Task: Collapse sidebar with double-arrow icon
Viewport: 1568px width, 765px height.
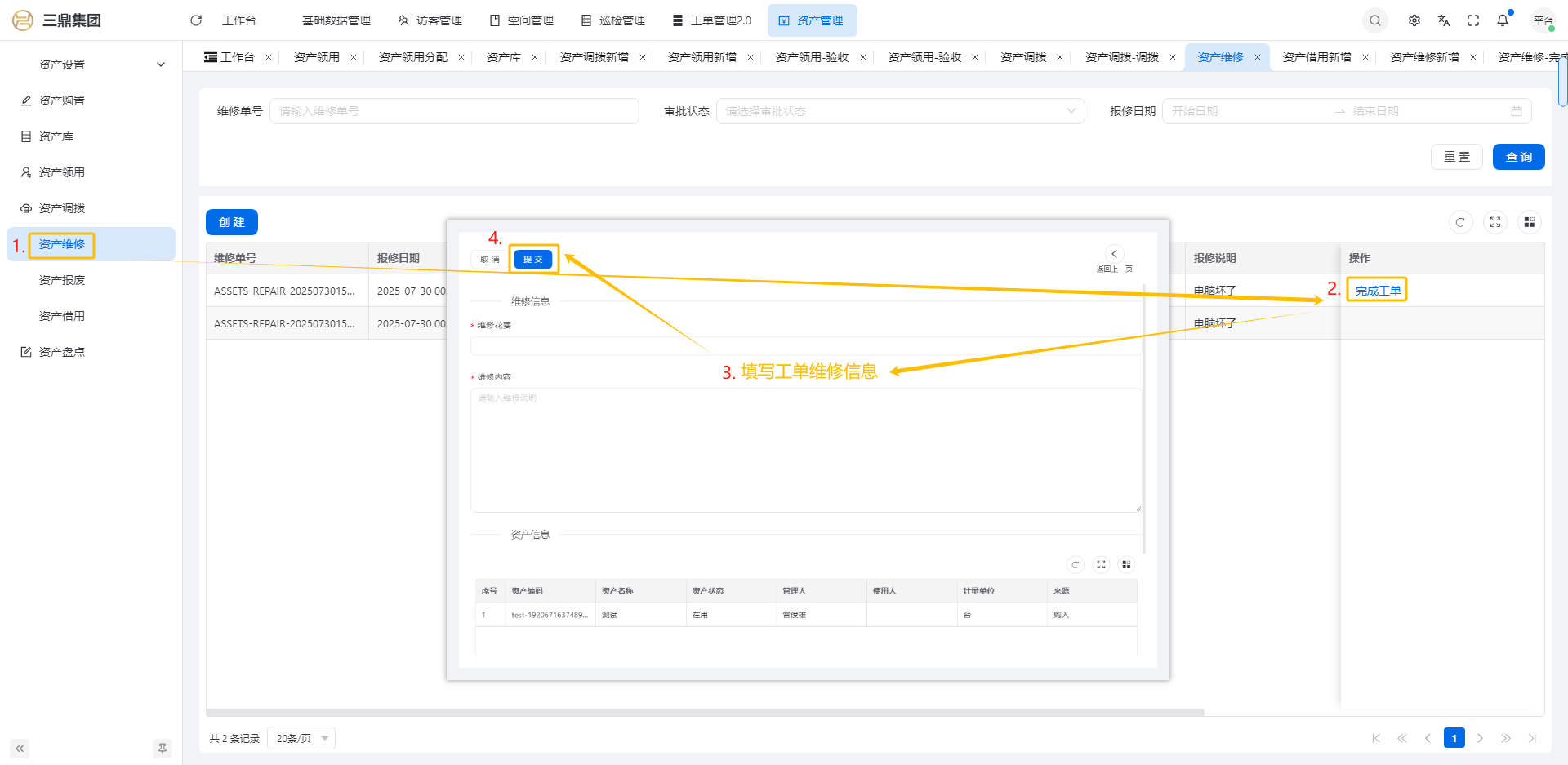Action: (20, 749)
